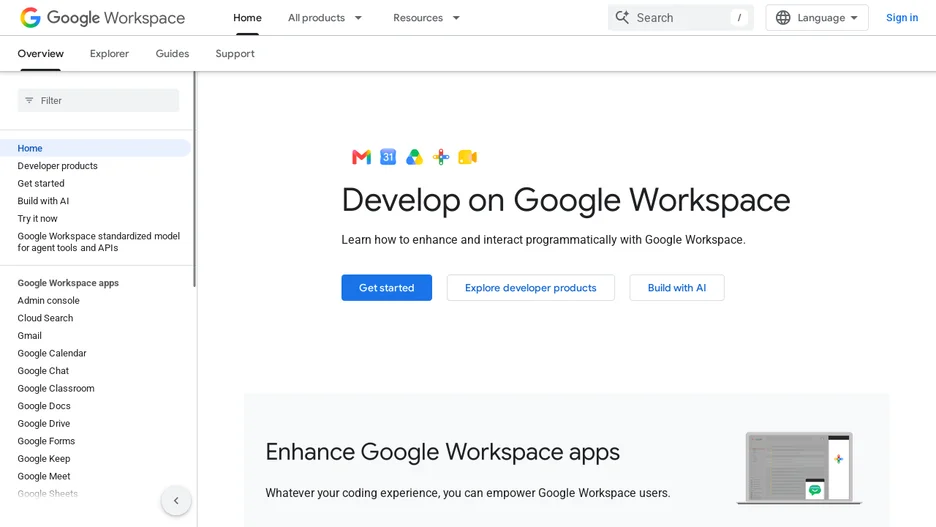Click the 'Learn how to enhance' subtitle text
The width and height of the screenshot is (936, 527).
pos(543,240)
